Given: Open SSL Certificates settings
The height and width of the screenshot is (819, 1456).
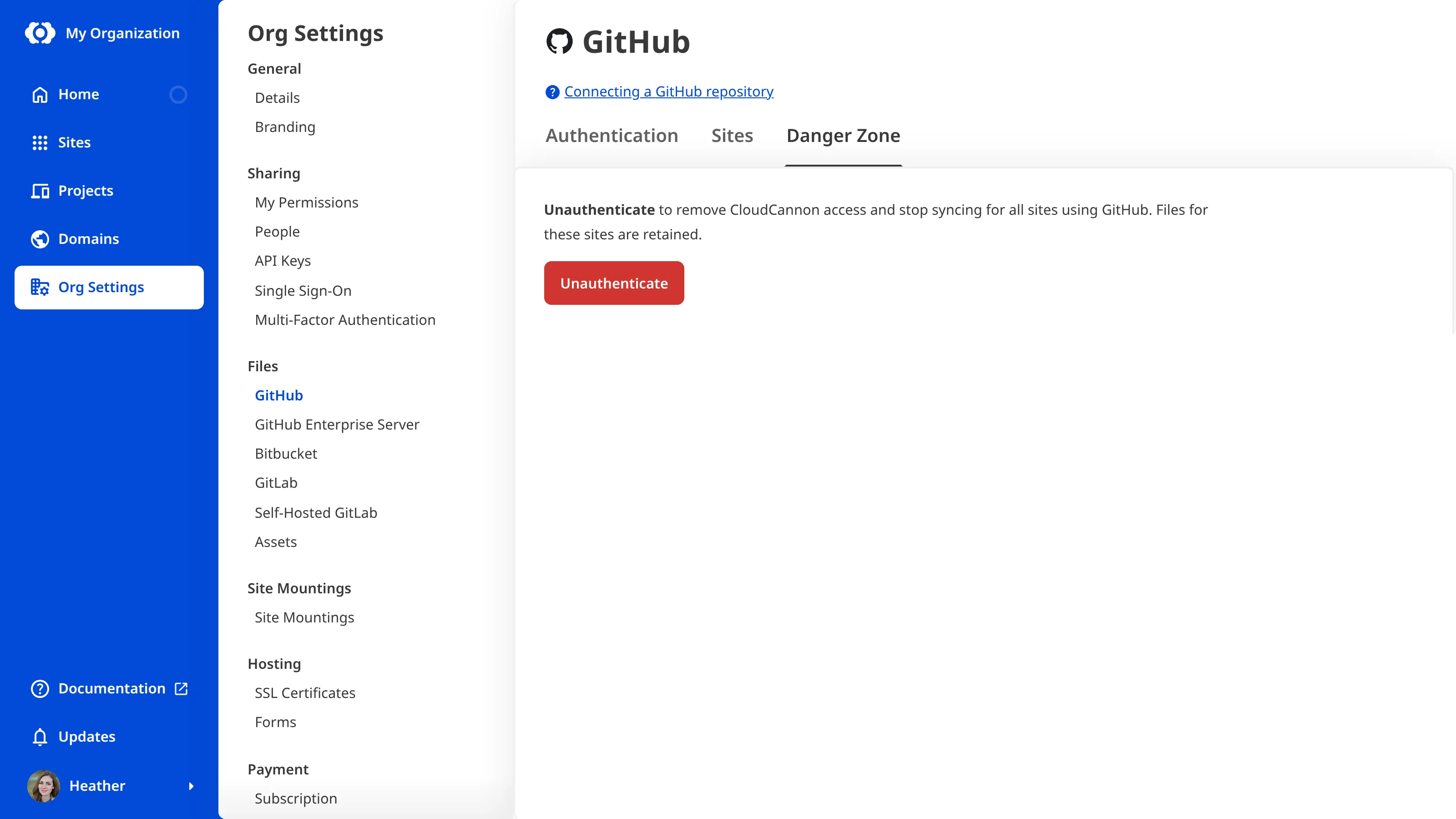Looking at the screenshot, I should pyautogui.click(x=305, y=693).
